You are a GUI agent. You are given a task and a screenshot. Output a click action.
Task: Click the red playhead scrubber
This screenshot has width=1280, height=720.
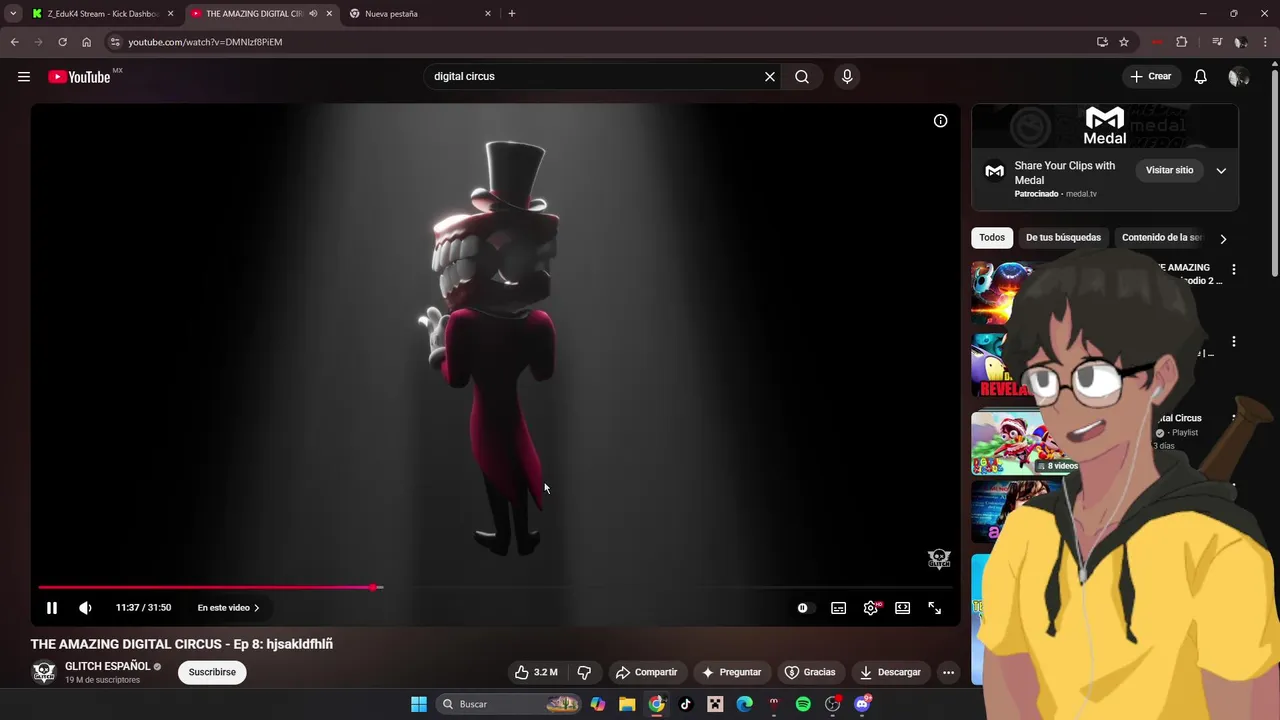point(375,588)
